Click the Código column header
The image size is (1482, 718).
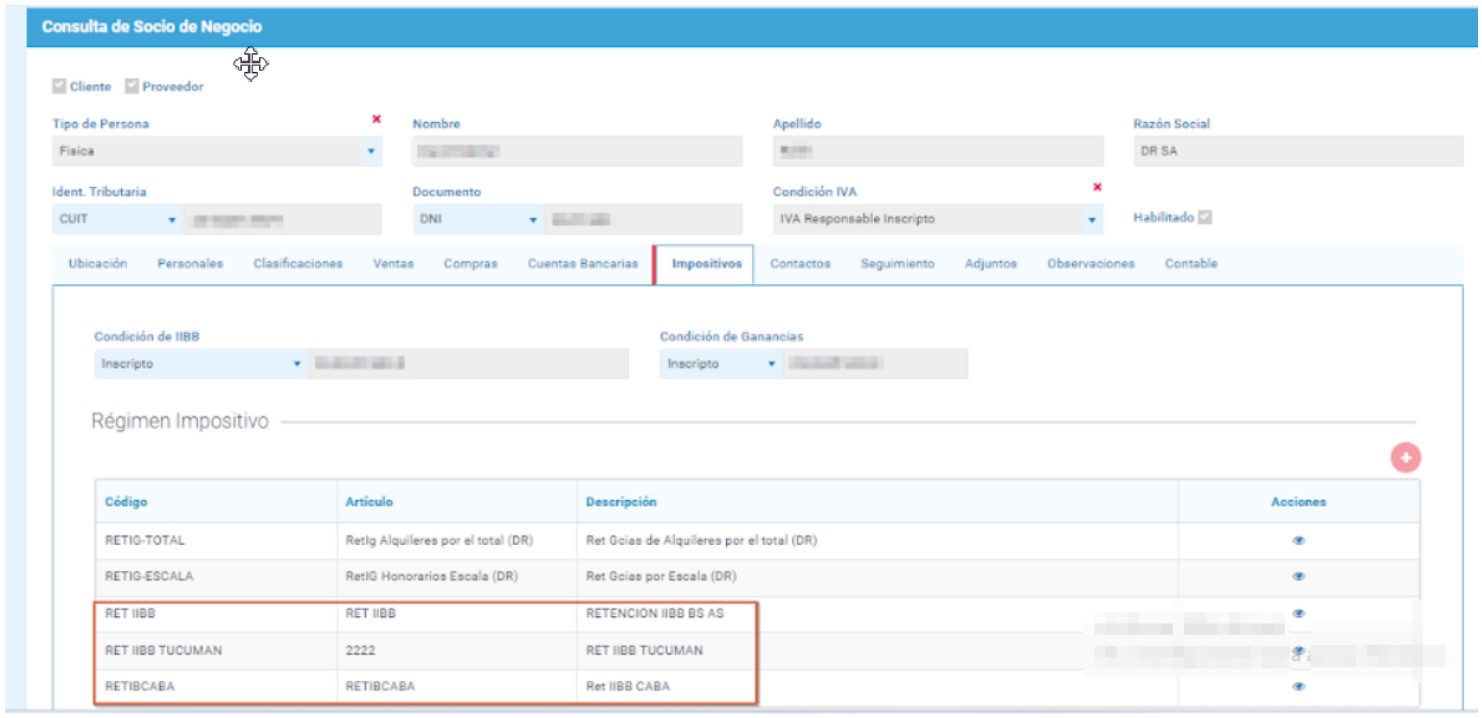pos(126,502)
